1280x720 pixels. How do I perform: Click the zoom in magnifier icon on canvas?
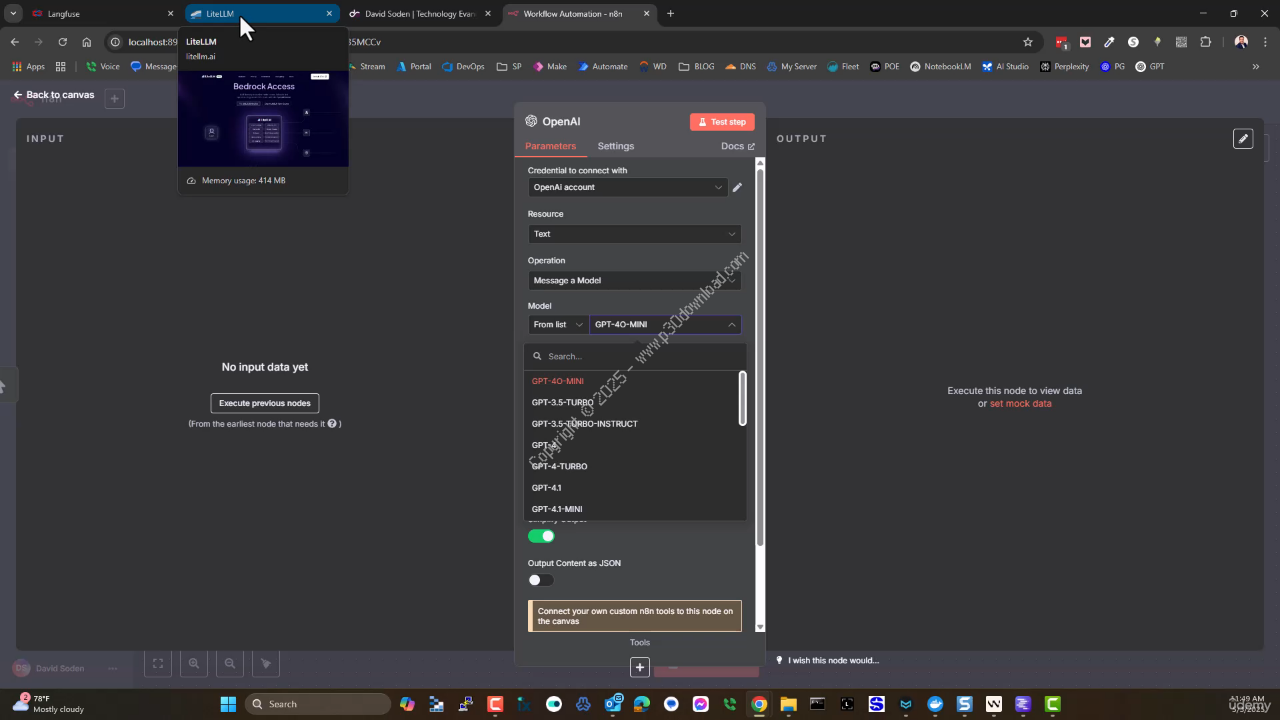(x=194, y=663)
